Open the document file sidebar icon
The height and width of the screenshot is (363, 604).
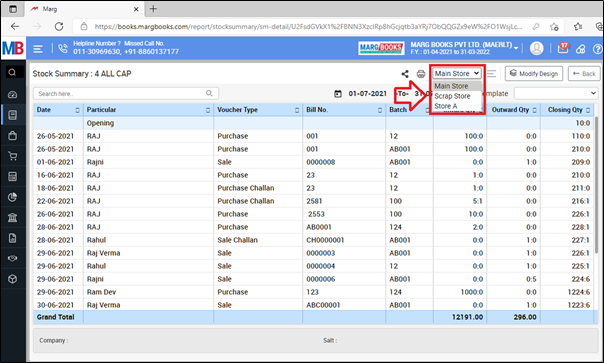pos(12,238)
